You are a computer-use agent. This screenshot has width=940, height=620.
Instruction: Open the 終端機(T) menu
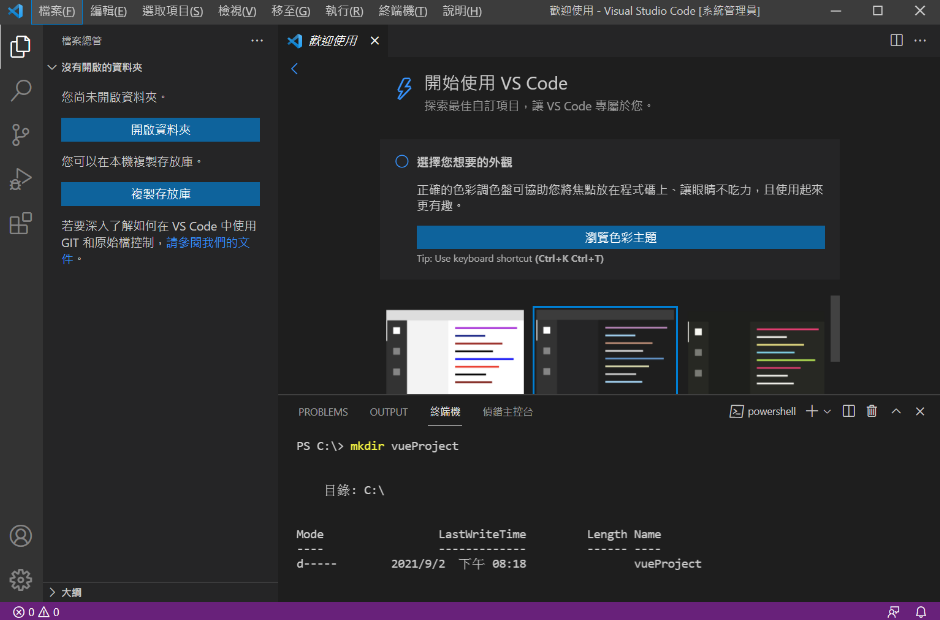click(x=403, y=11)
